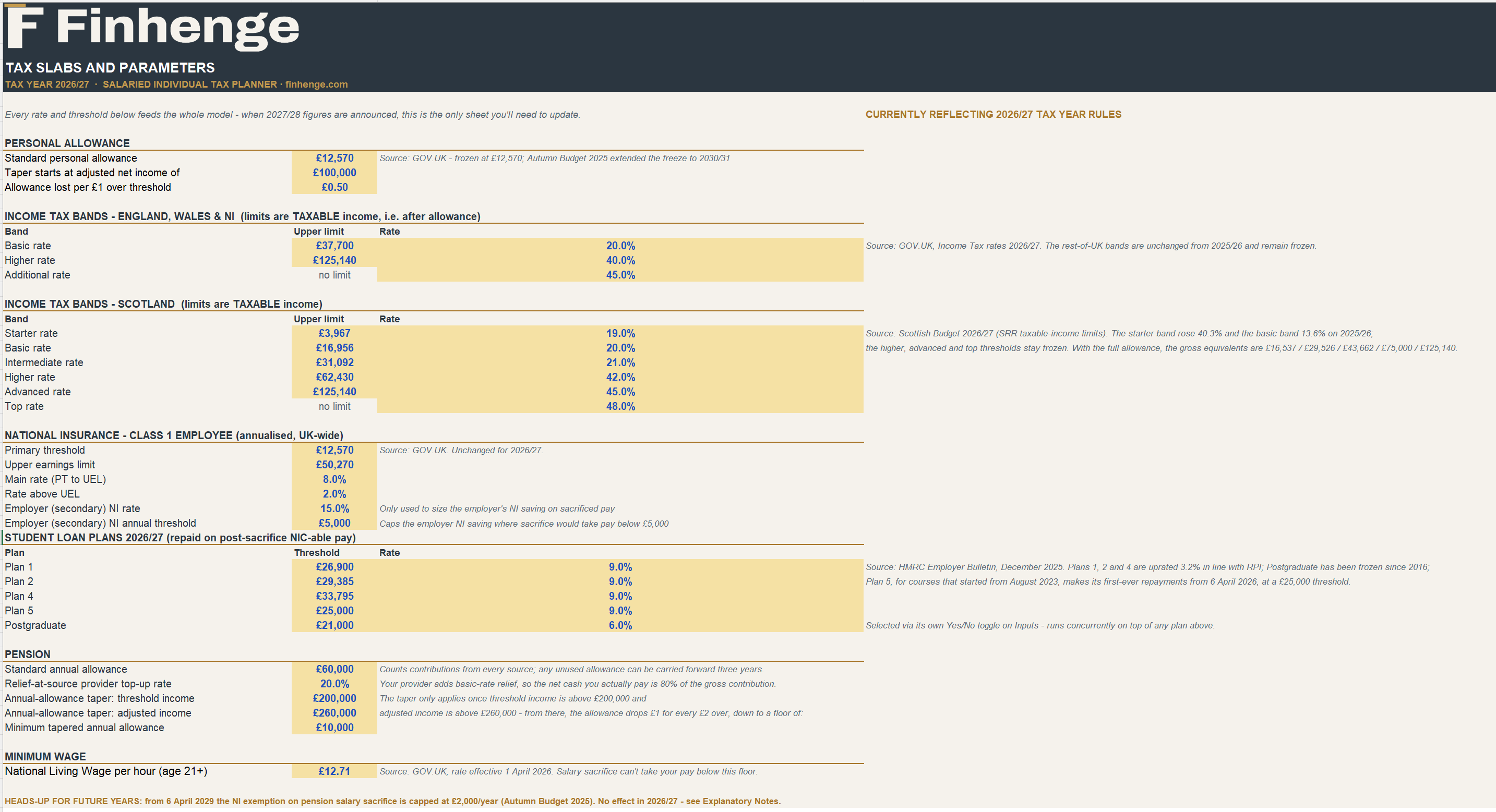Screen dimensions: 1496x812
Task: Select the Scotland Higher rate 42.0% cell
Action: tap(620, 377)
